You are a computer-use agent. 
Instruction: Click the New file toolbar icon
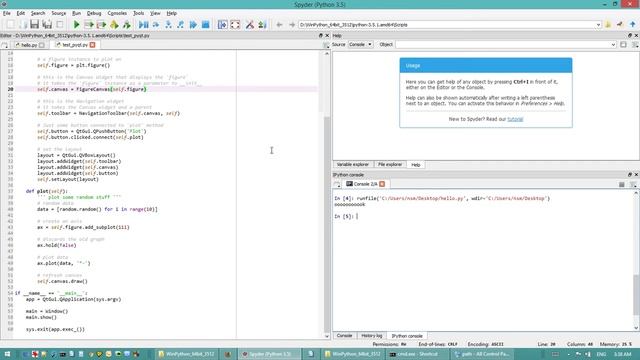[x=10, y=24]
